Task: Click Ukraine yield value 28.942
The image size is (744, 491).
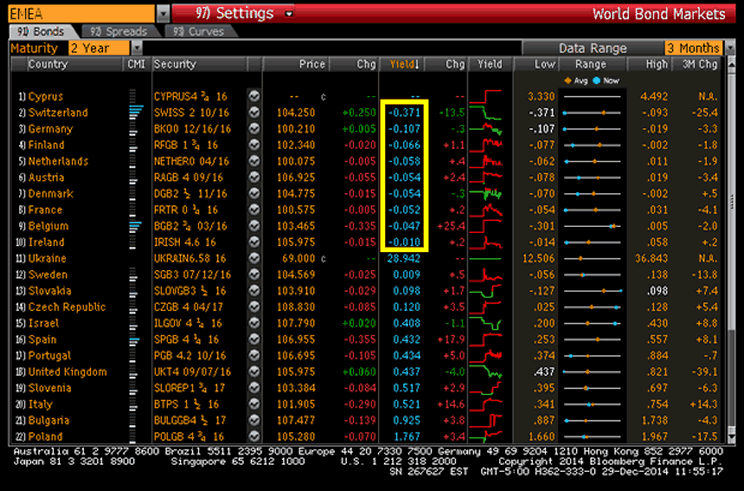Action: click(x=403, y=259)
